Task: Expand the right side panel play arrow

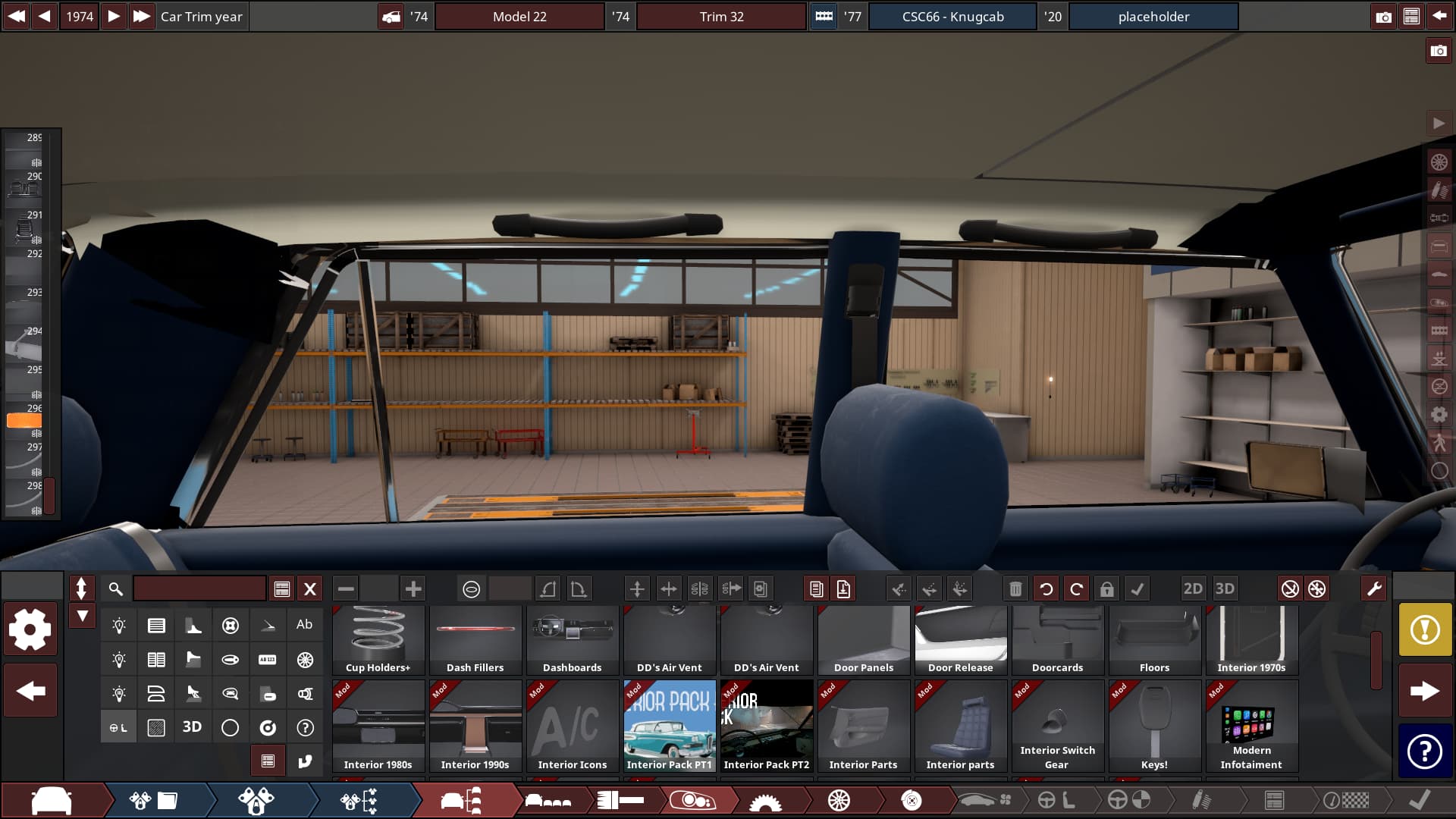Action: [1439, 124]
